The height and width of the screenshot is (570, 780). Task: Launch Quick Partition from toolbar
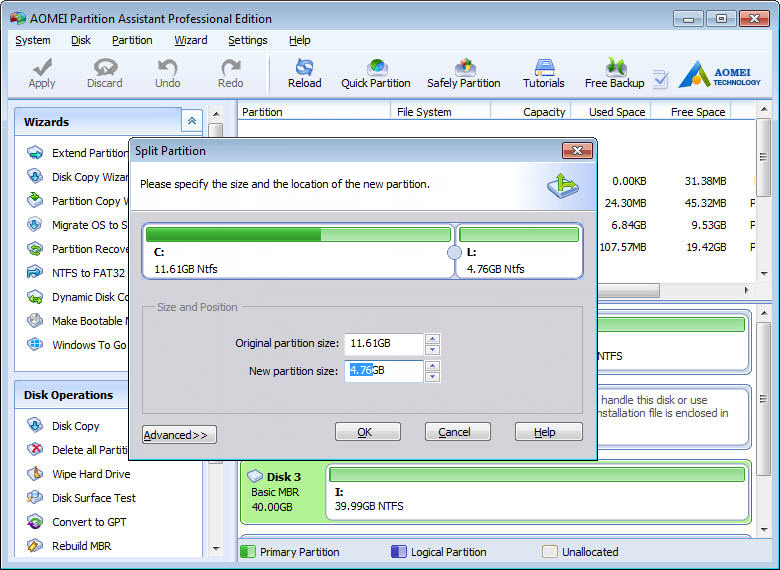click(x=376, y=74)
